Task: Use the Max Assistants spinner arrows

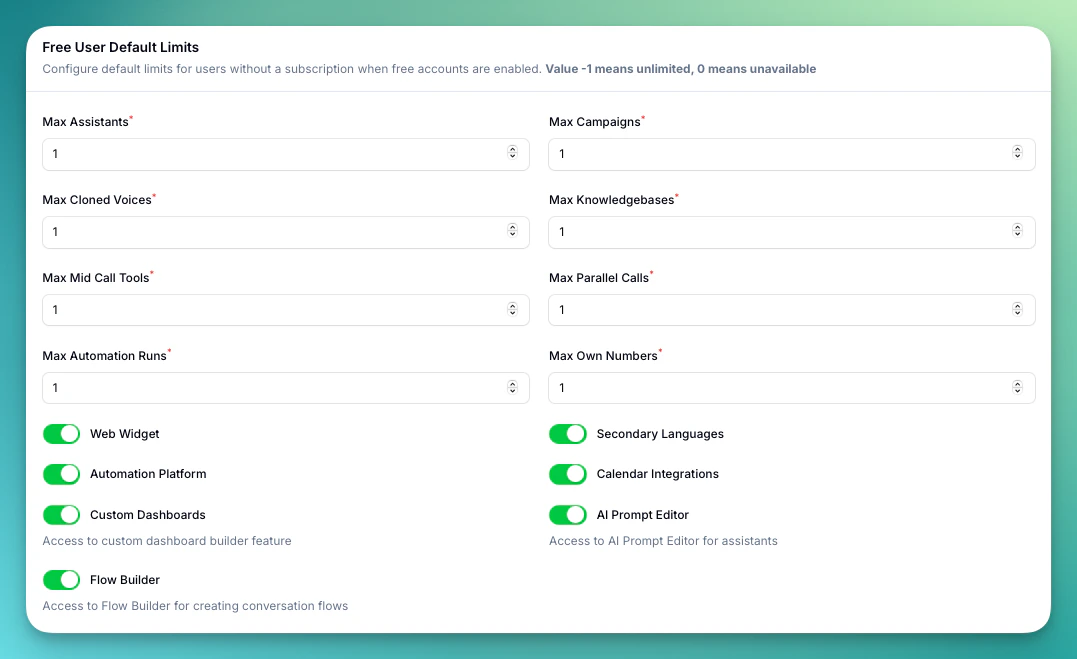Action: pos(512,152)
